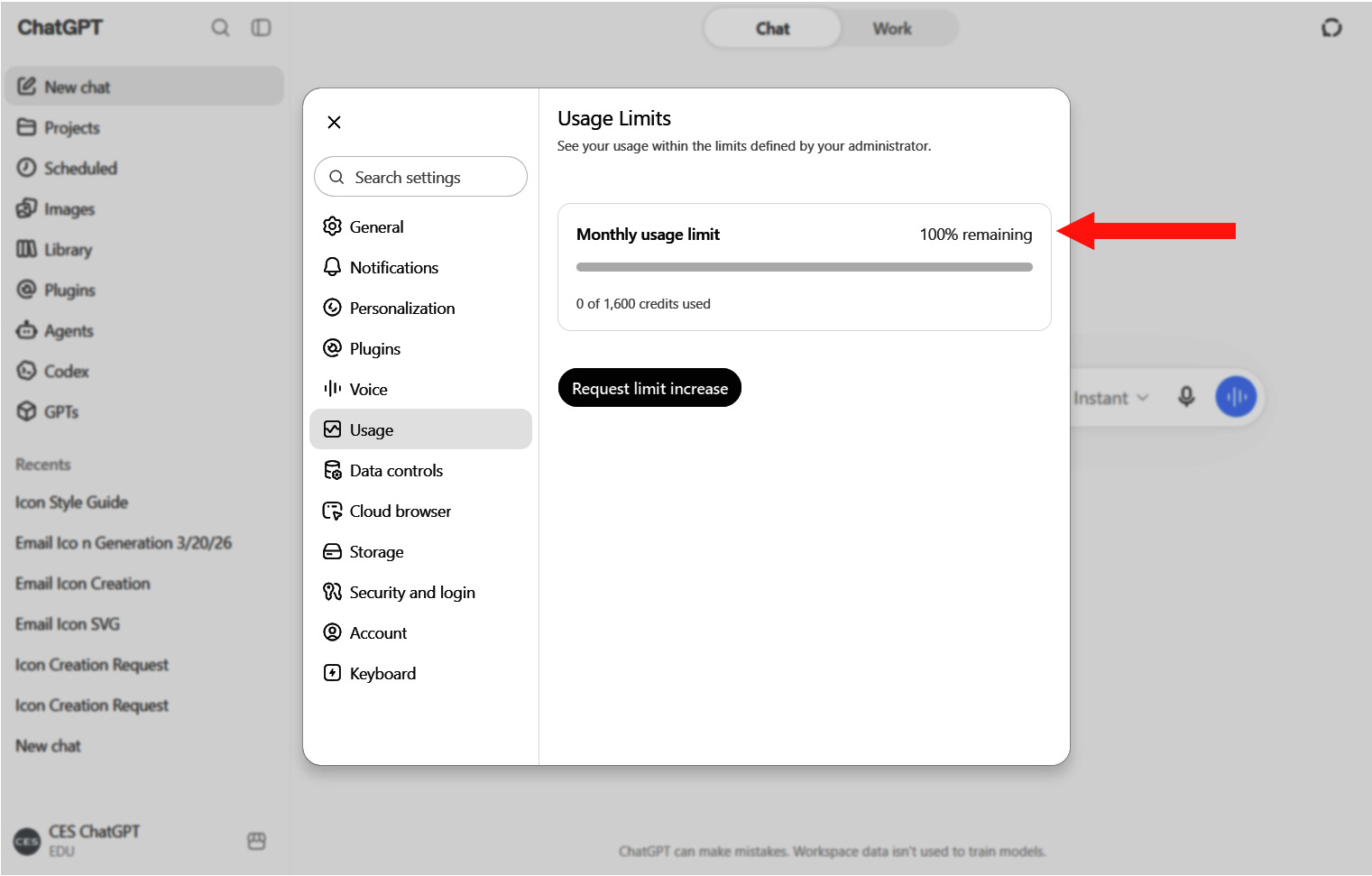This screenshot has height=876, width=1372.
Task: Open Library books icon in sidebar
Action: 26,249
